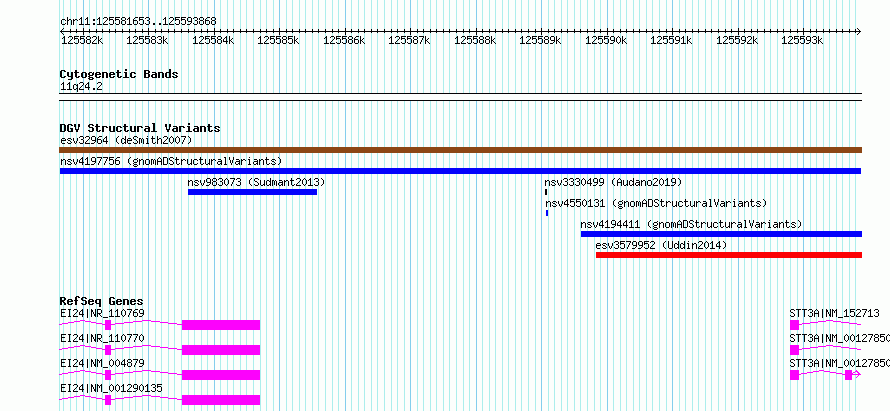Open the esv3579952 (Uddin2014) variant label
This screenshot has height=411, width=890.
pyautogui.click(x=661, y=245)
